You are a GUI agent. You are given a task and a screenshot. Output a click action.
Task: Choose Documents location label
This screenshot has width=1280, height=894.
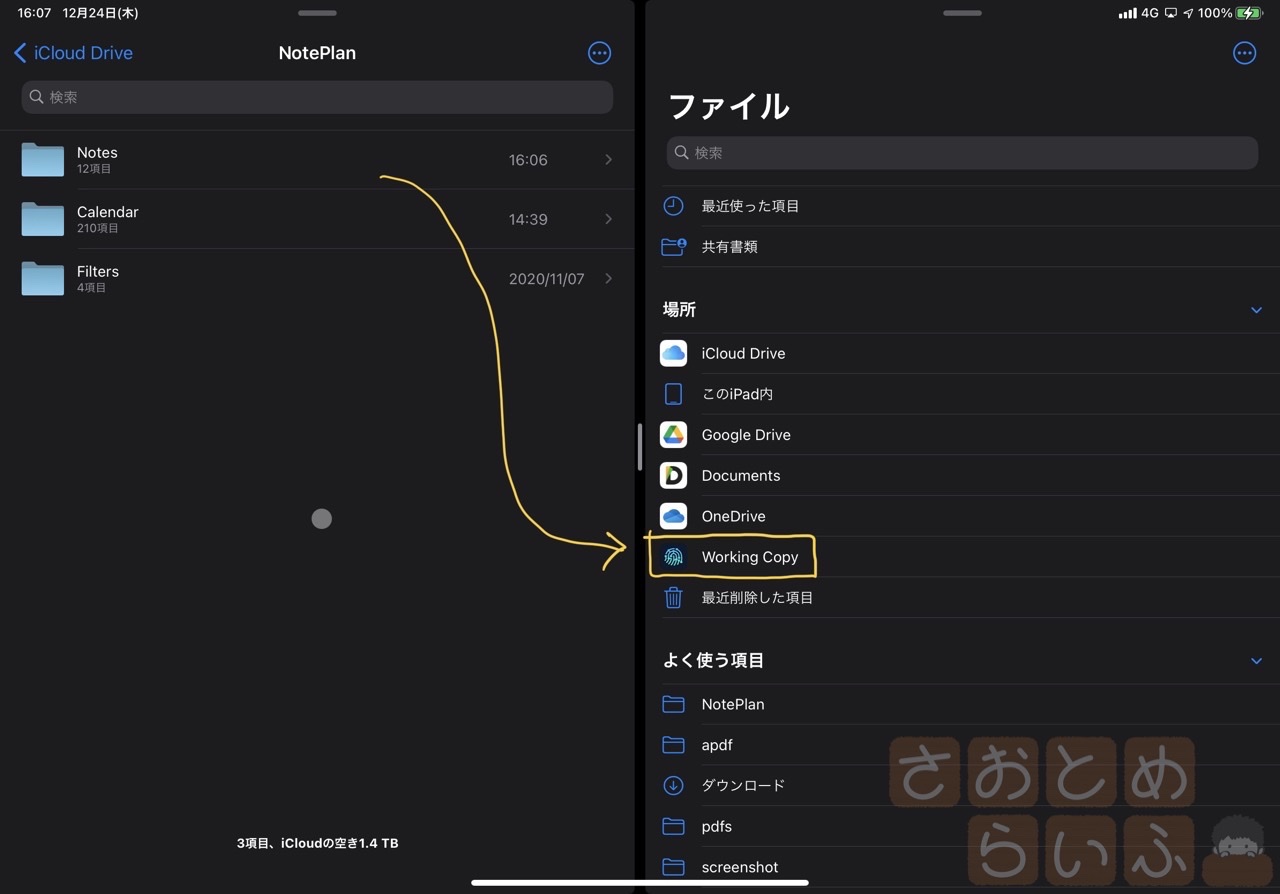741,476
